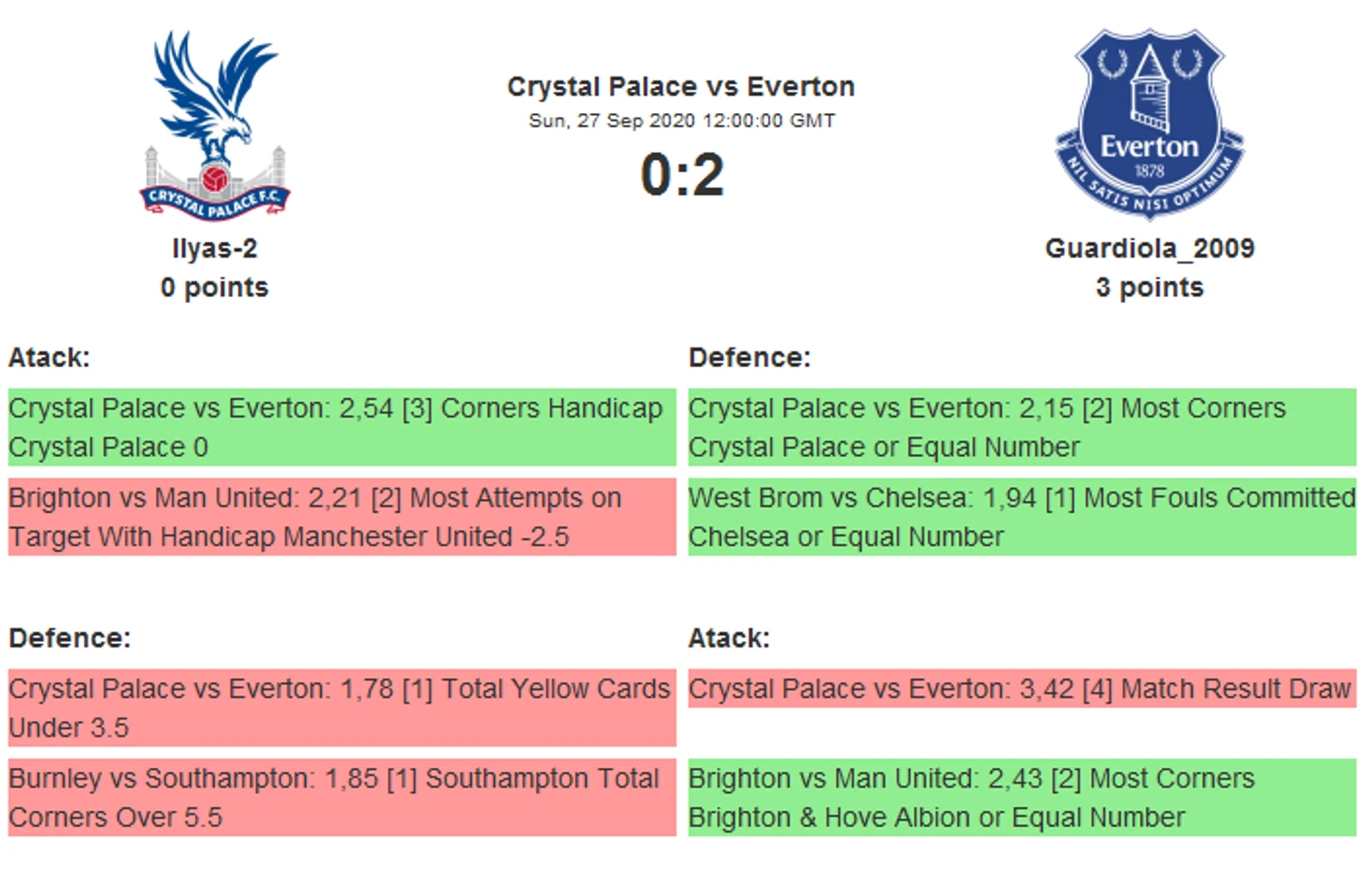
Task: Click the 0 points label under Ilyas-2
Action: point(215,288)
